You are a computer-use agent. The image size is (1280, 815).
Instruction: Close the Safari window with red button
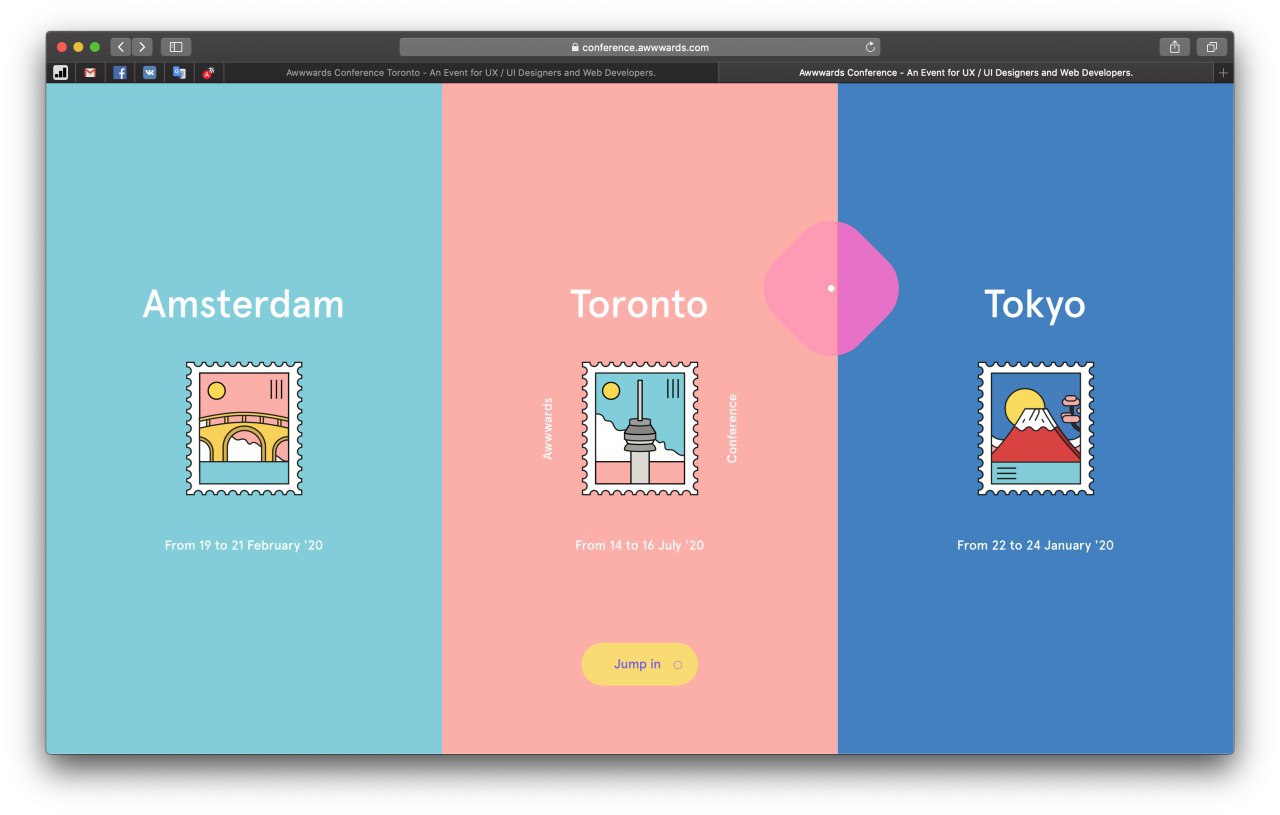coord(62,47)
